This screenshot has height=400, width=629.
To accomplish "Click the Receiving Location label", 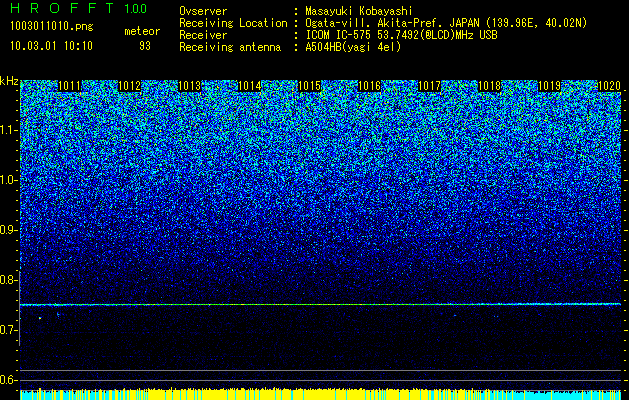I will [233, 23].
